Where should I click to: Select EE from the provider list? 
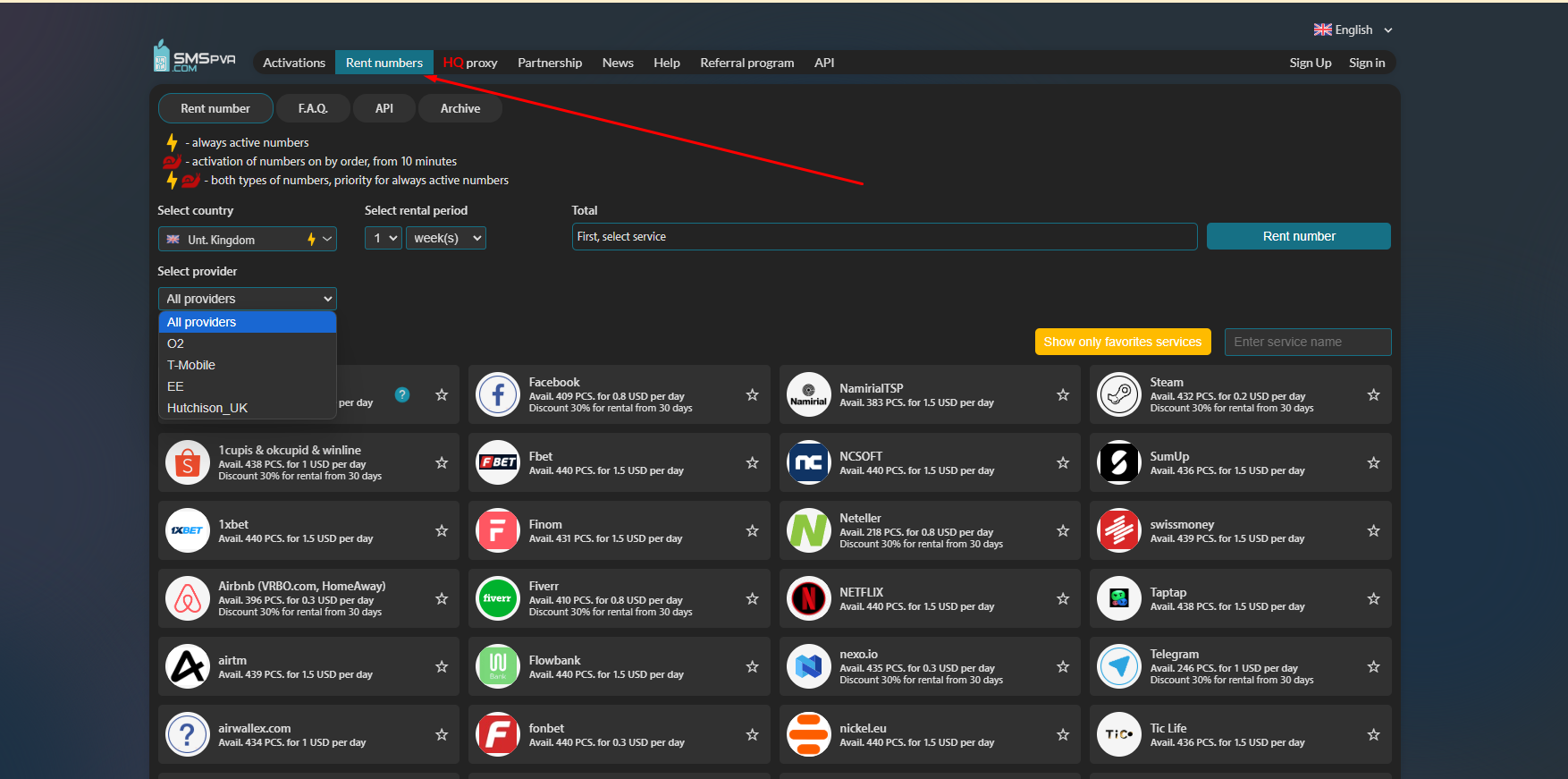(x=248, y=386)
